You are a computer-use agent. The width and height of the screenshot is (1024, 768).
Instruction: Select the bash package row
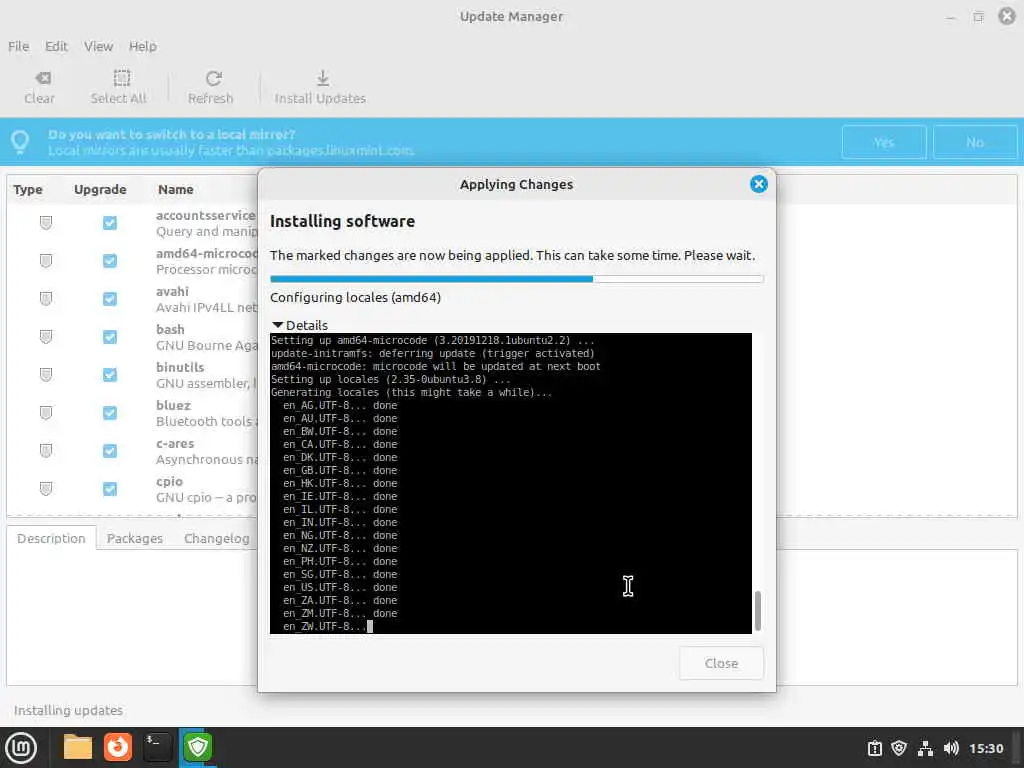pos(133,337)
